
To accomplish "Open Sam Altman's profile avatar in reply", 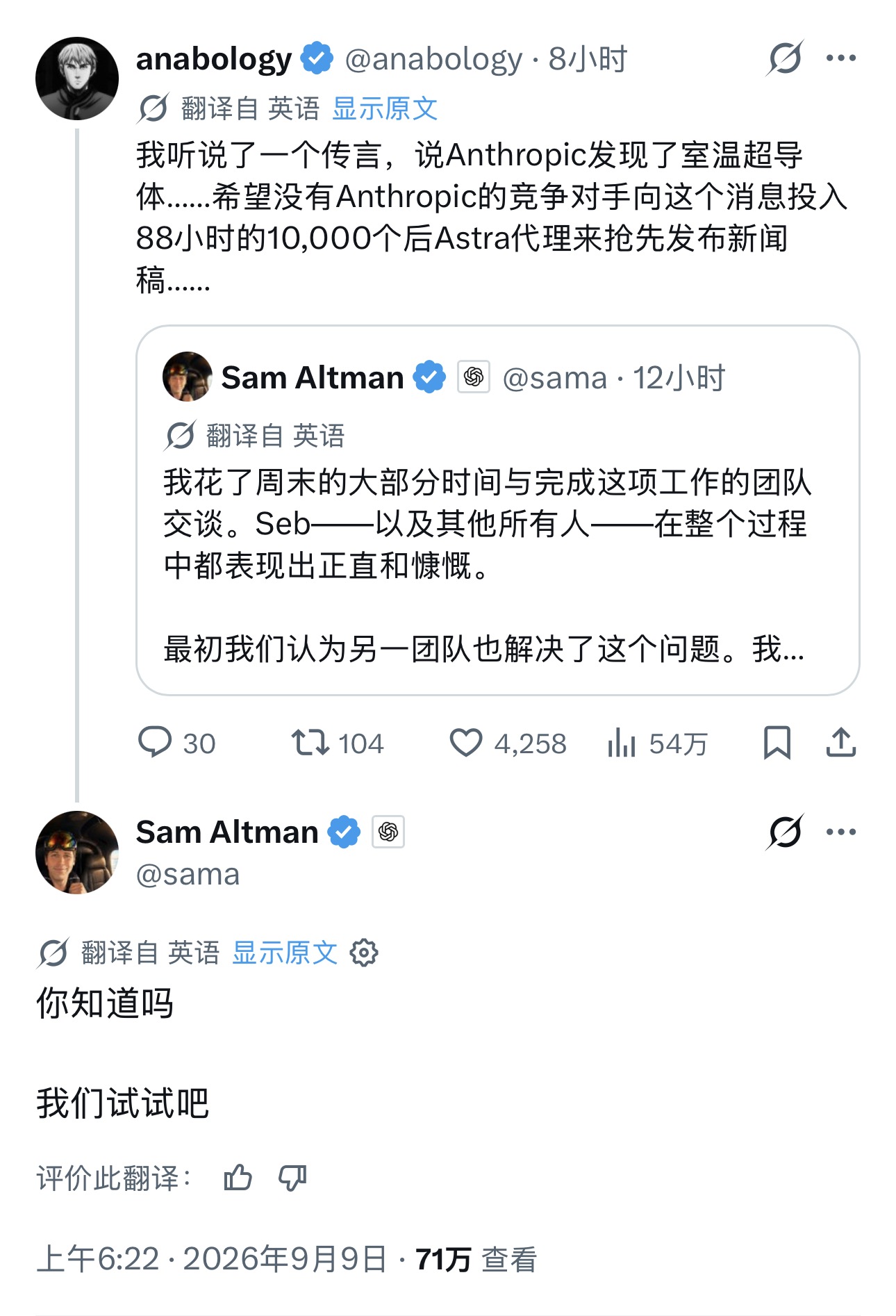I will 77,853.
